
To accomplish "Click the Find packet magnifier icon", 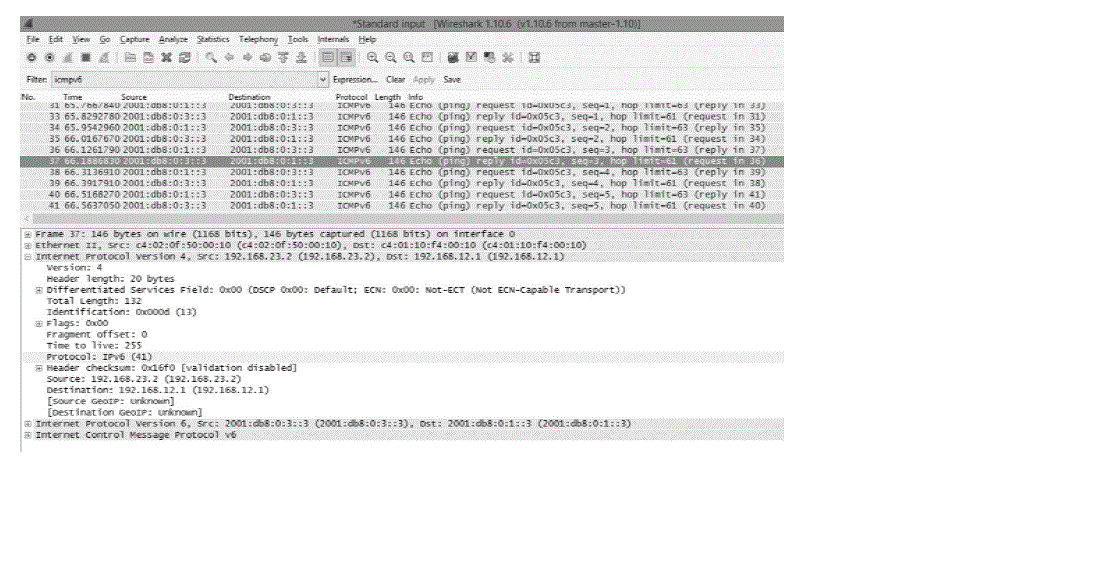I will point(212,58).
